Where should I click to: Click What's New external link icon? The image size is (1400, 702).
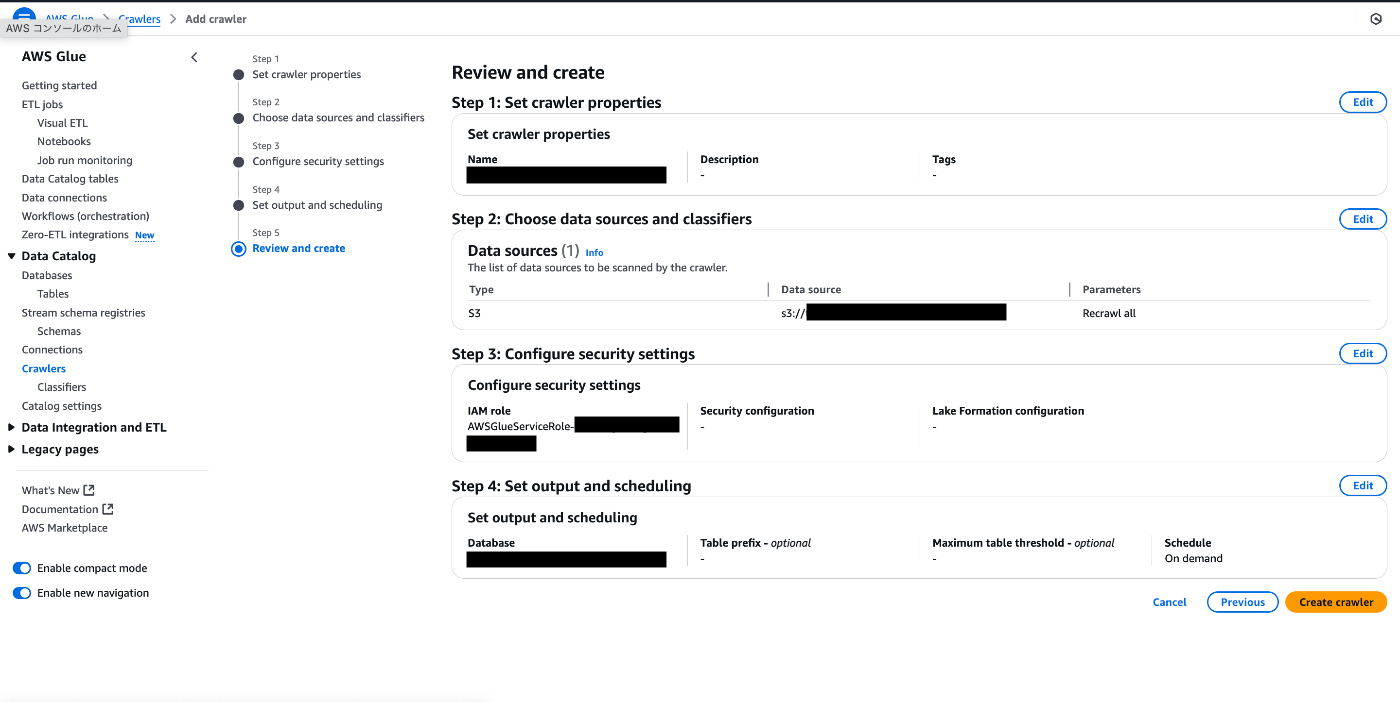point(89,490)
